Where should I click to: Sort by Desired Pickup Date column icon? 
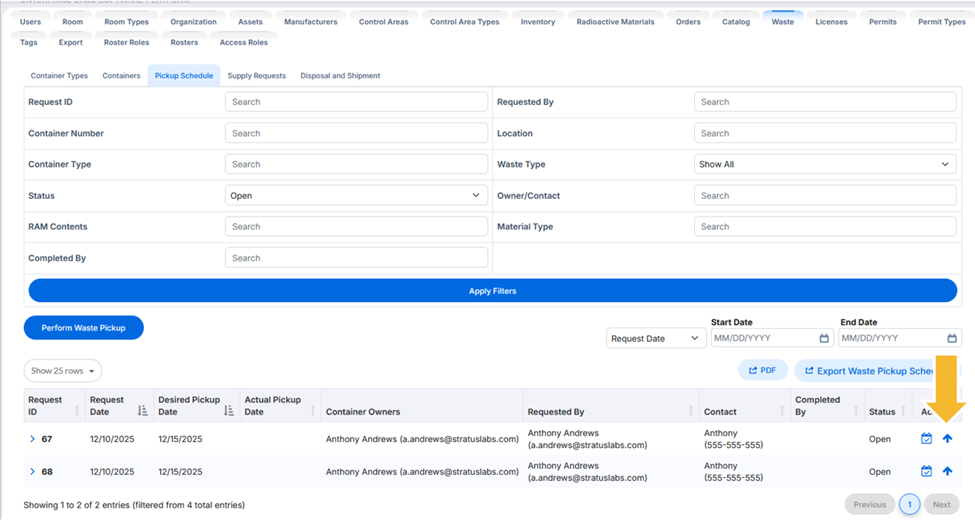click(x=228, y=411)
